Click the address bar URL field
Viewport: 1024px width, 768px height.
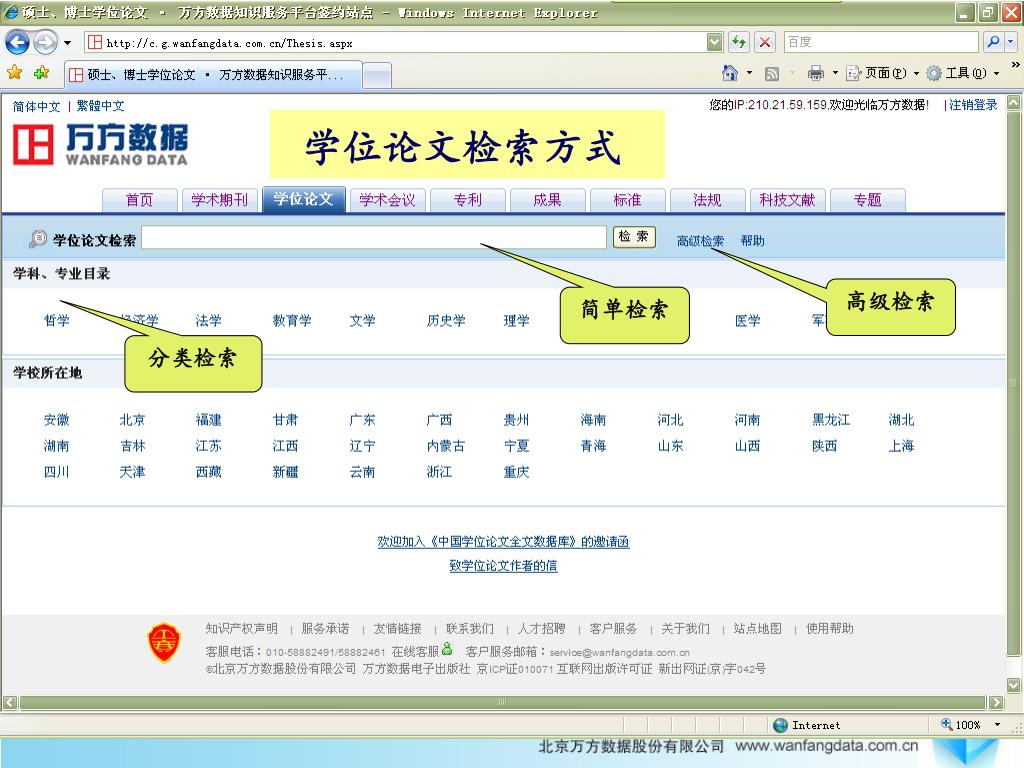(395, 43)
